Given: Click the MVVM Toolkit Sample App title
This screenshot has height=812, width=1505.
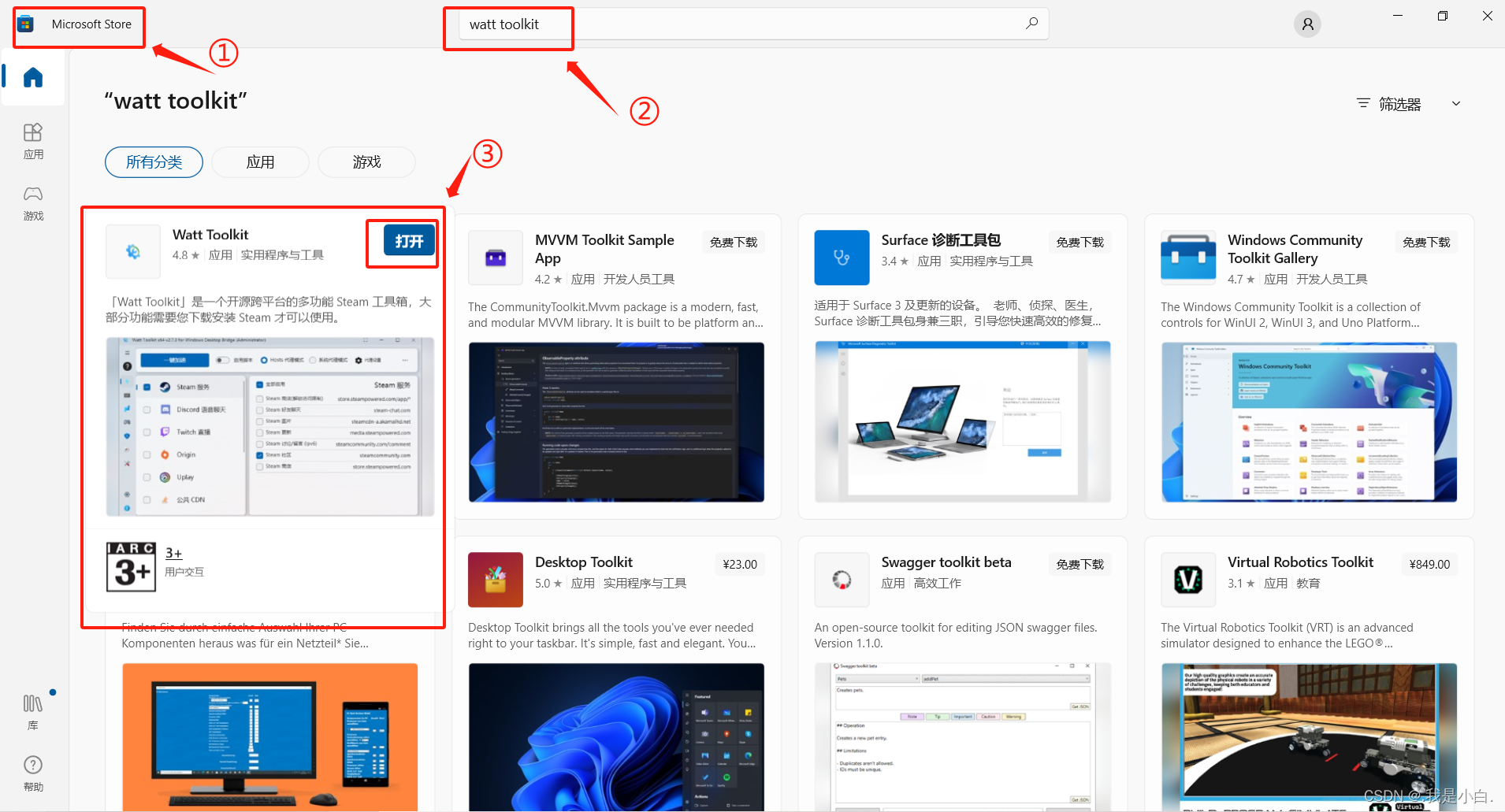Looking at the screenshot, I should [605, 249].
